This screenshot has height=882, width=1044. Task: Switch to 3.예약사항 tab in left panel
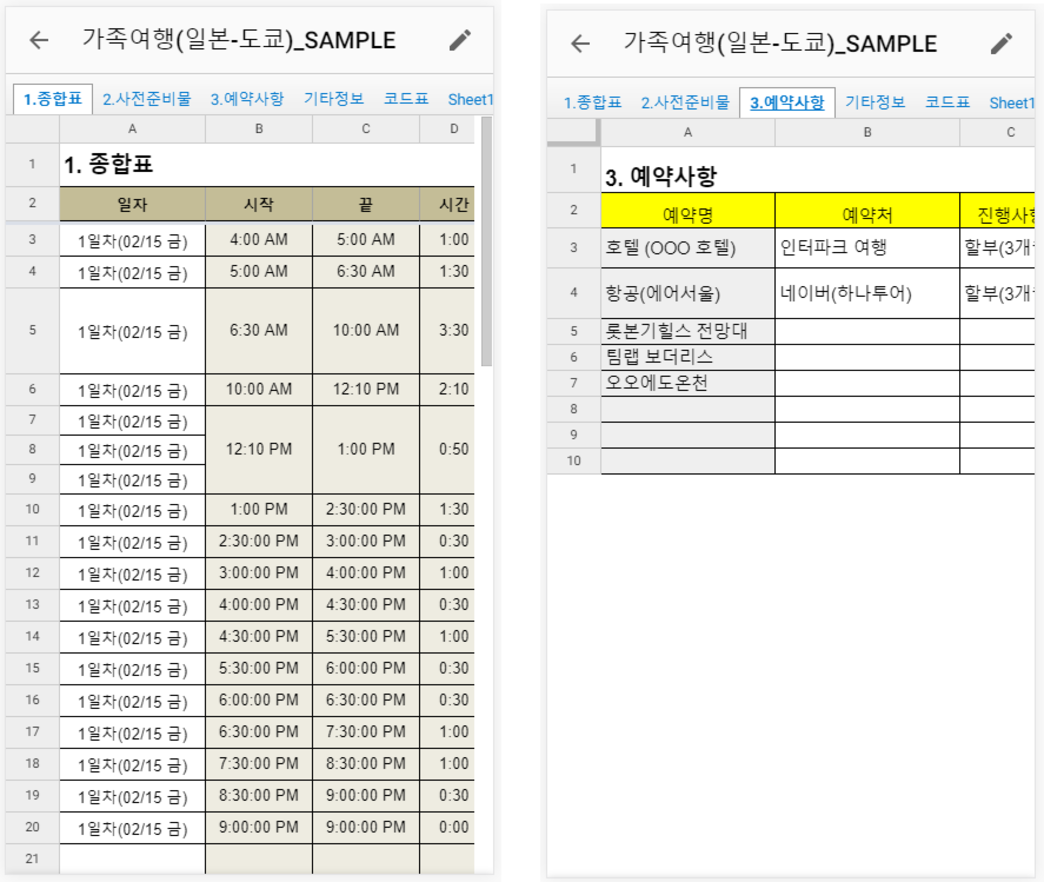point(247,99)
